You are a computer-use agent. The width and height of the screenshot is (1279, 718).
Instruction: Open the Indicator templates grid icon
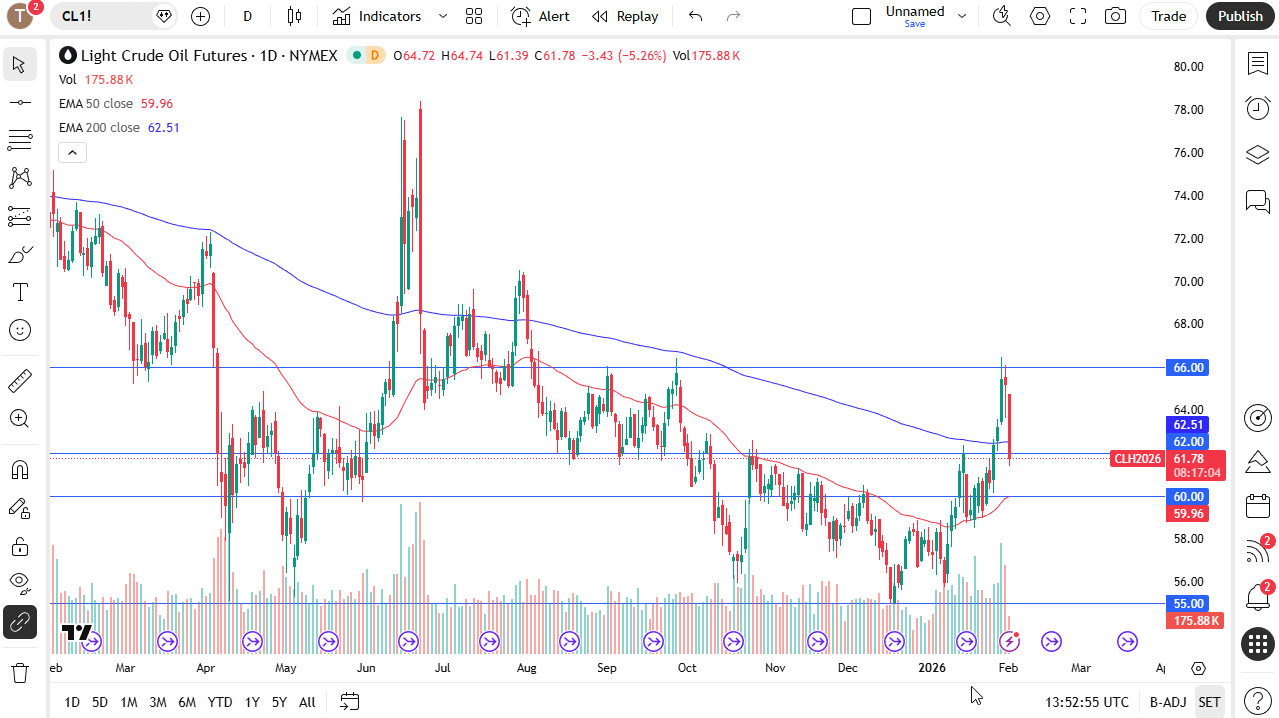pyautogui.click(x=474, y=16)
